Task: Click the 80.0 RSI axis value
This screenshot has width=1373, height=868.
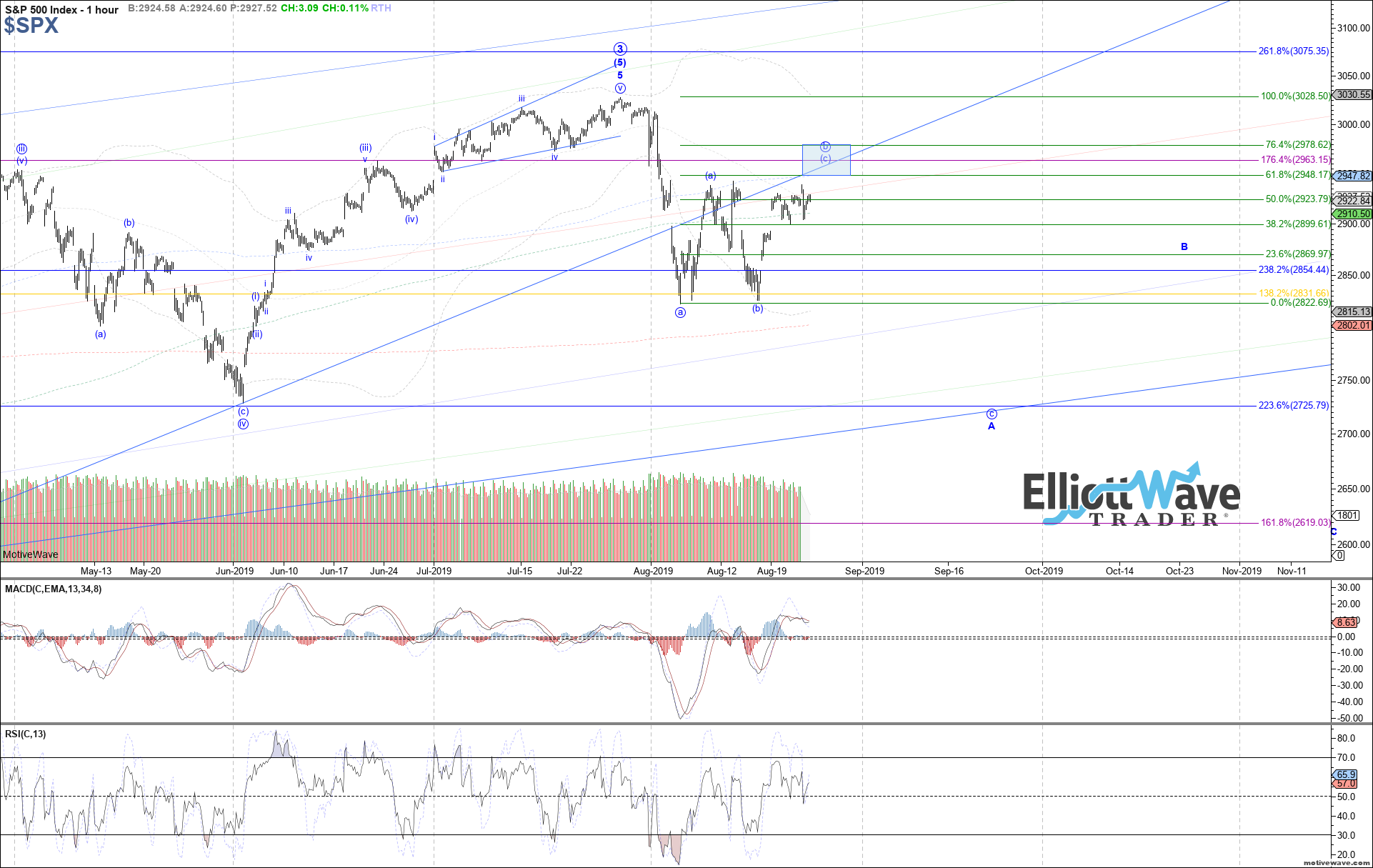Action: [1347, 738]
